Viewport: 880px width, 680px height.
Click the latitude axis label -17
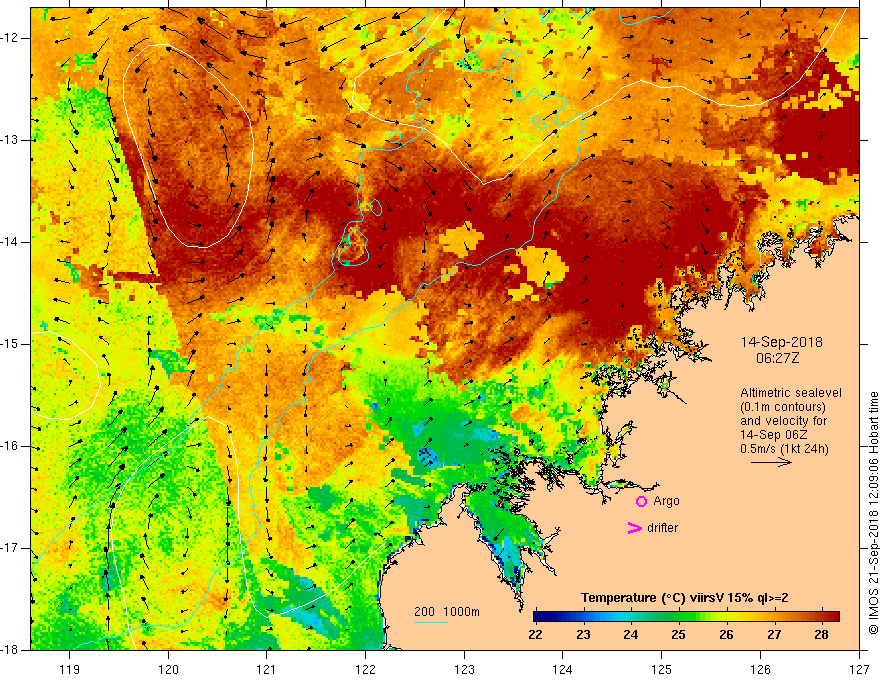pyautogui.click(x=8, y=548)
